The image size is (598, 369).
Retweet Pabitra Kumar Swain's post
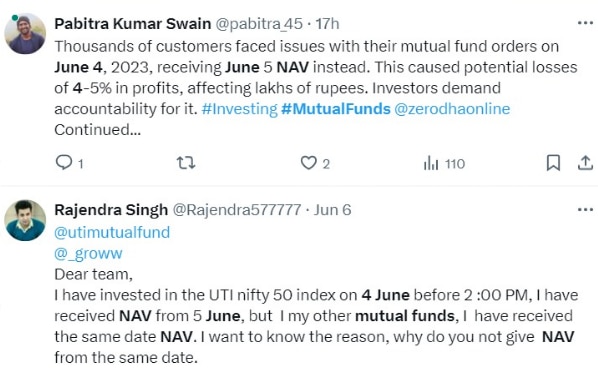(x=186, y=163)
